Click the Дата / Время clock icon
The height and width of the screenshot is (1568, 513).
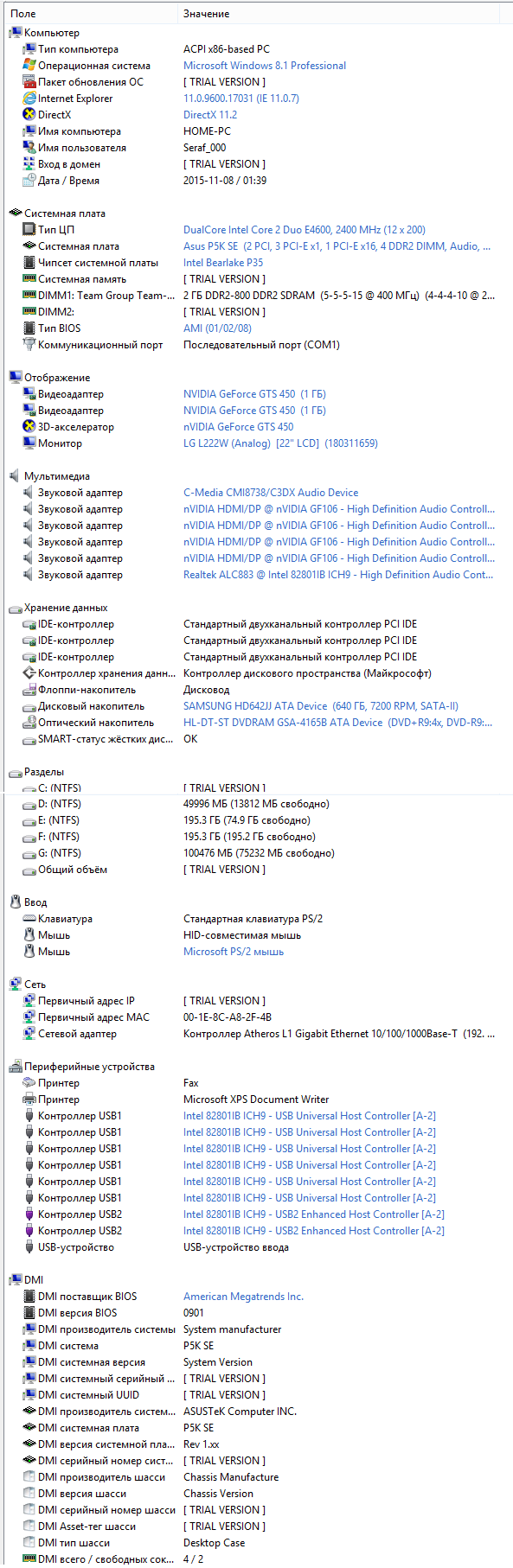[29, 181]
